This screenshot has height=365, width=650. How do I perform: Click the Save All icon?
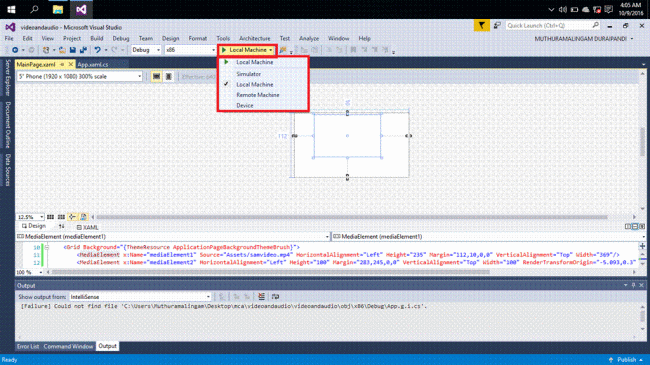tap(83, 50)
